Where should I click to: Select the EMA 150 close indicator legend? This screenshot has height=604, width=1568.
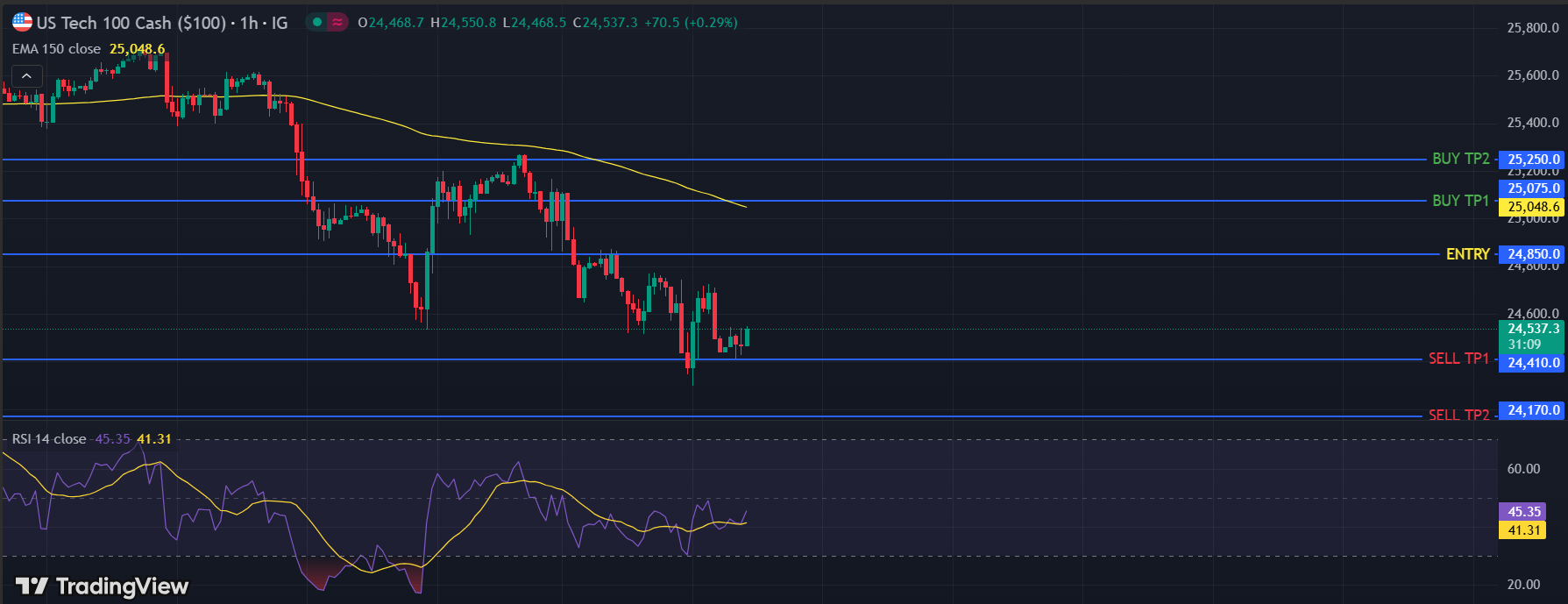57,49
